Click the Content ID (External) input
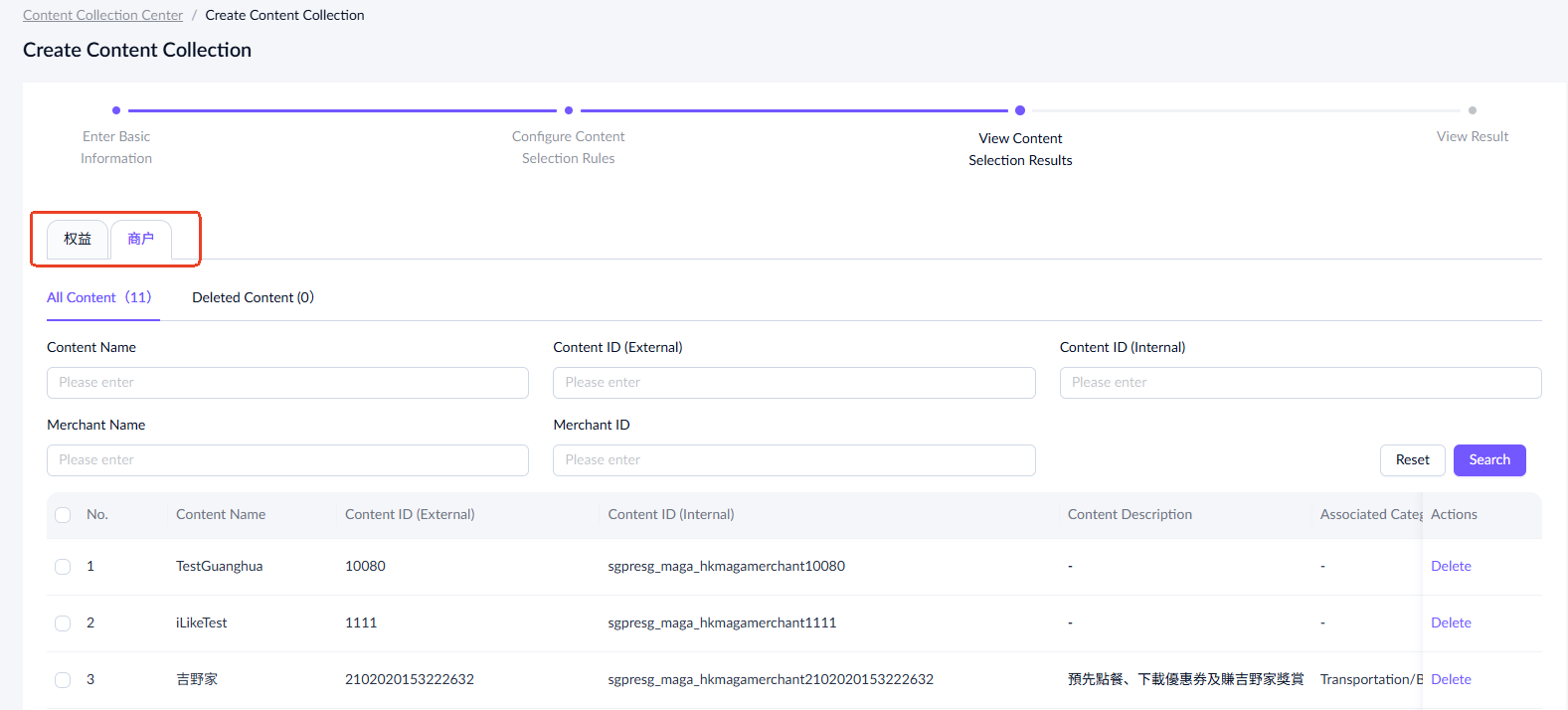Image resolution: width=1568 pixels, height=710 pixels. 793,383
